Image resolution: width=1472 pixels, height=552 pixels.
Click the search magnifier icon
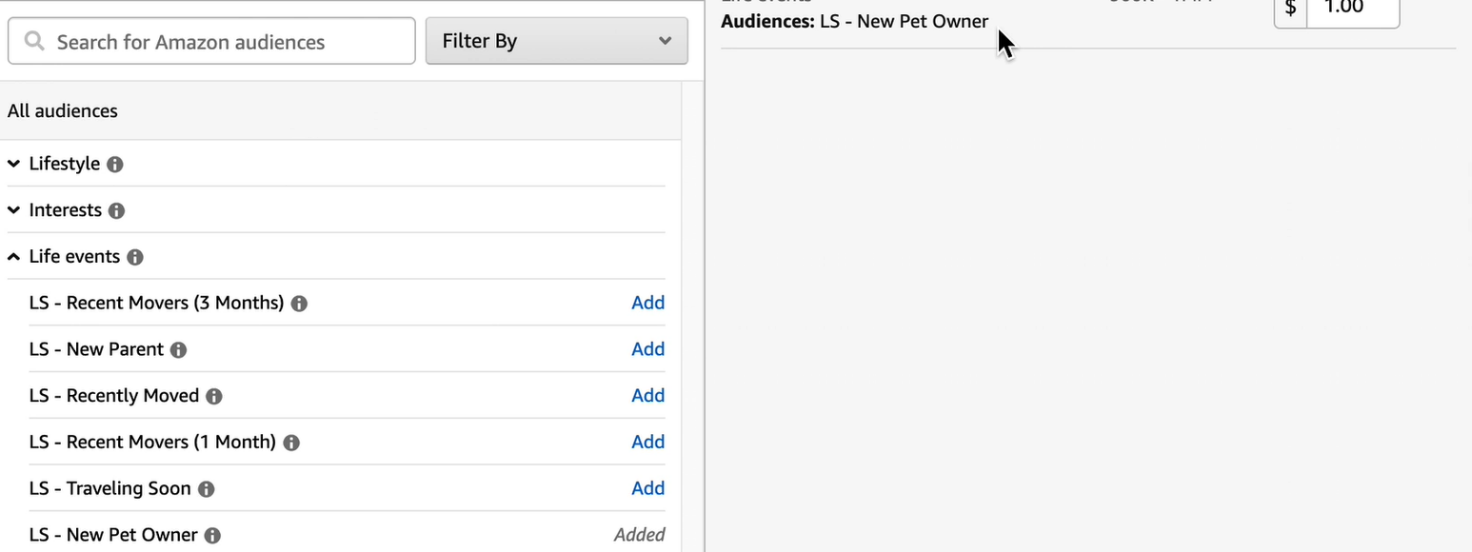coord(35,42)
